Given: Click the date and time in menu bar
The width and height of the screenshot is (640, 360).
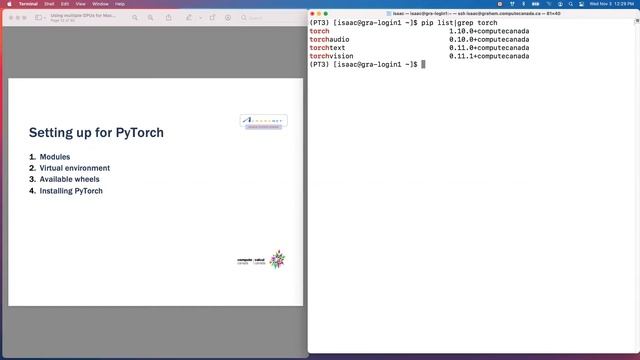Looking at the screenshot, I should (x=611, y=4).
